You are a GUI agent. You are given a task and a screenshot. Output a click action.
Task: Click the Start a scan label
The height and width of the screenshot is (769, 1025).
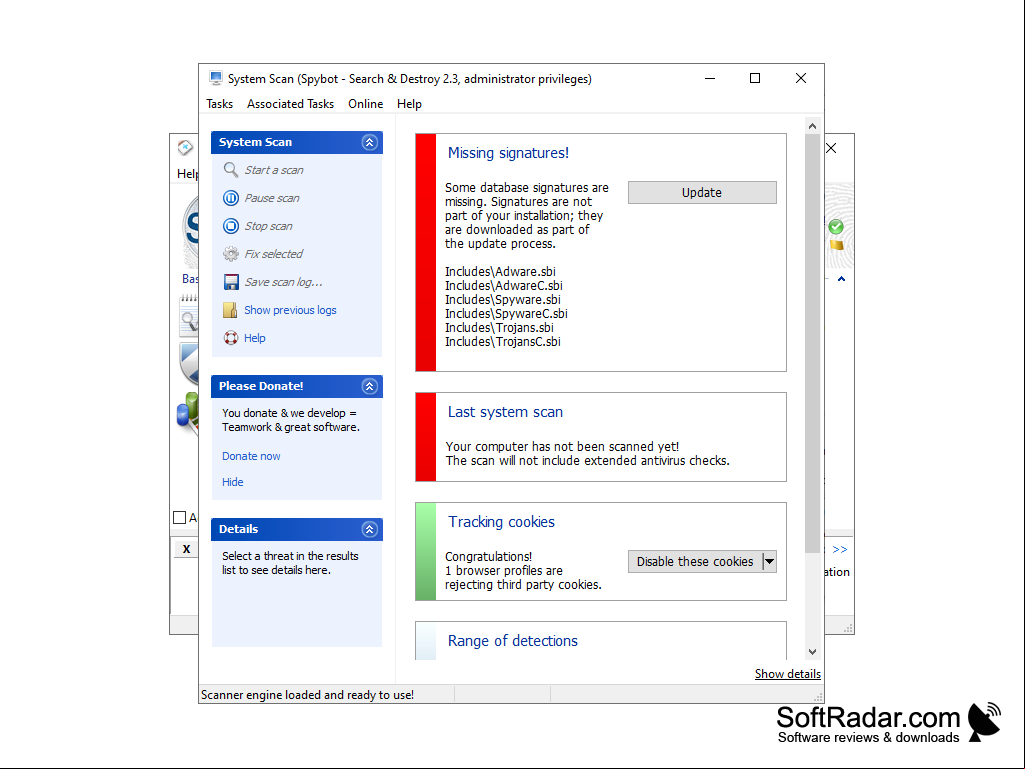(x=274, y=170)
